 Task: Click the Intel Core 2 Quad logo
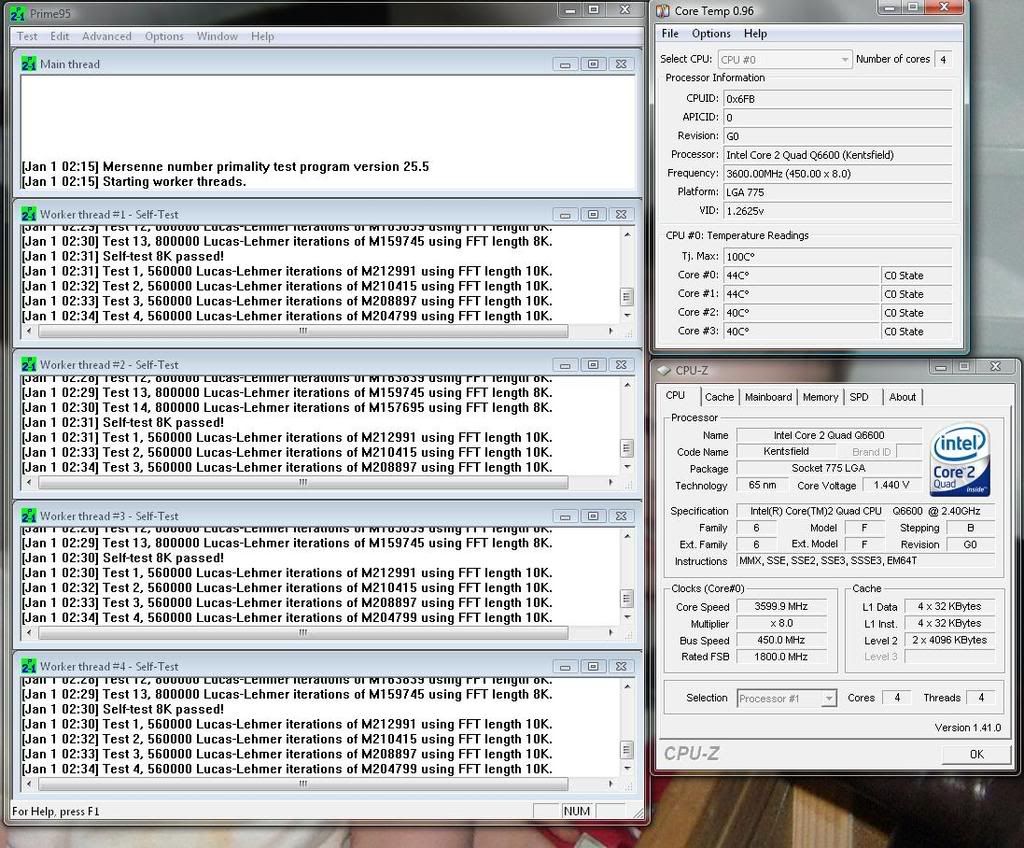pyautogui.click(x=959, y=460)
